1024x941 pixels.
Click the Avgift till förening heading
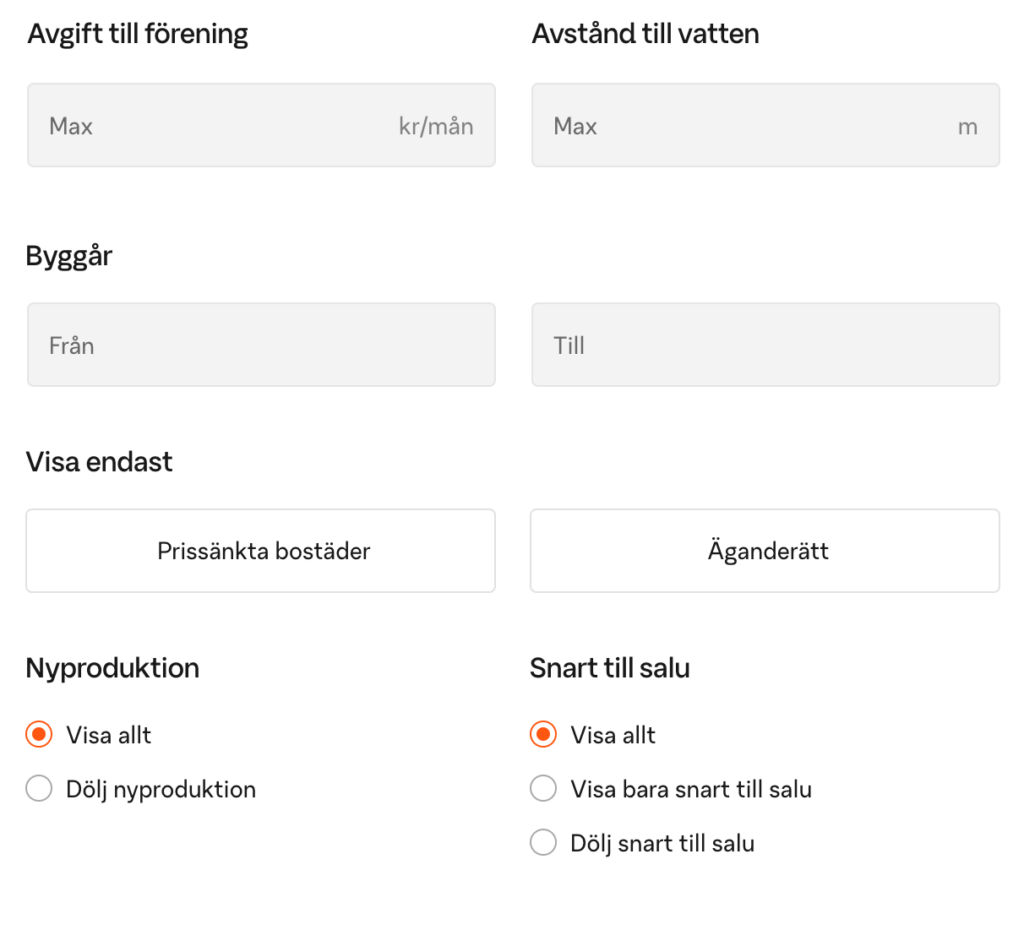click(x=138, y=34)
